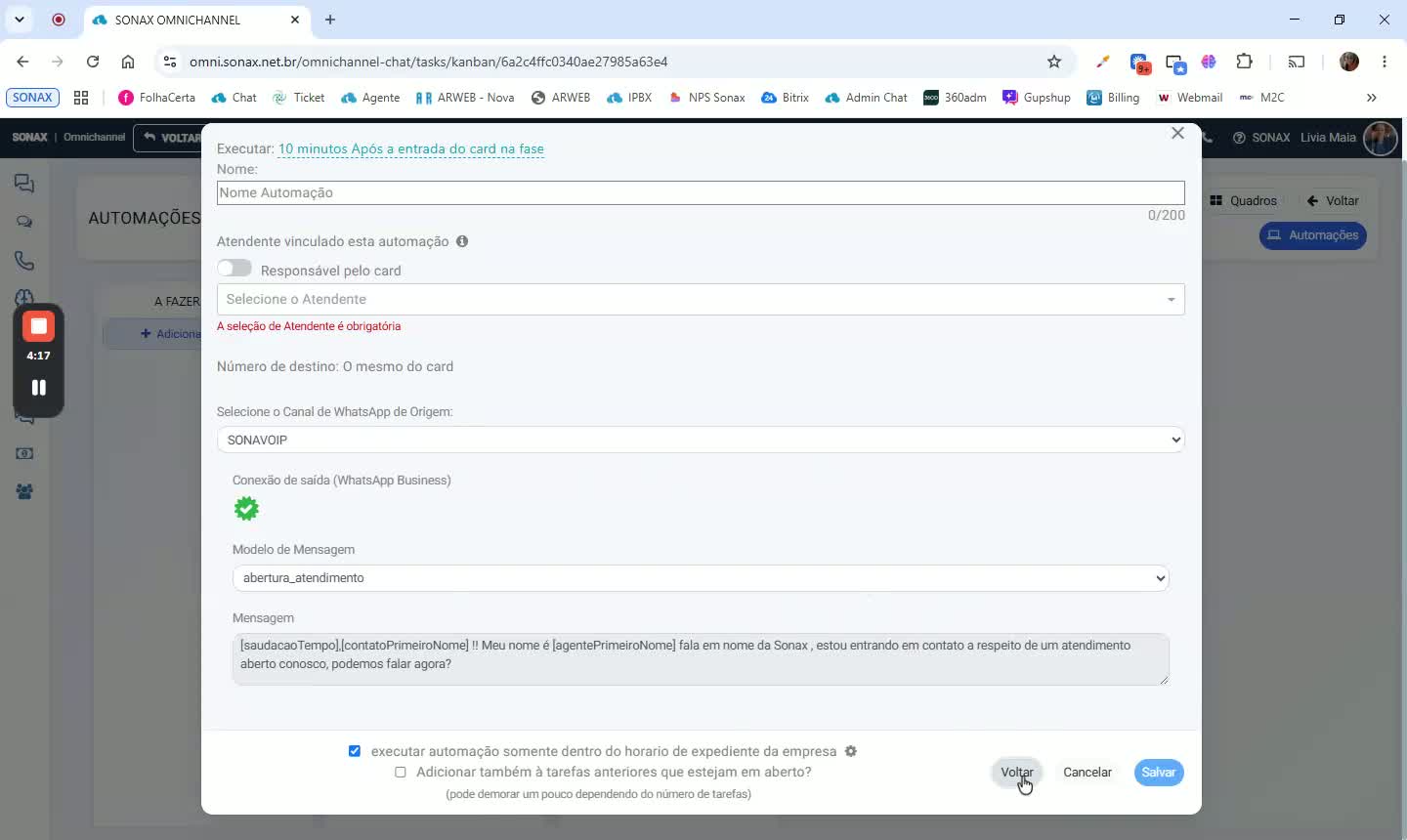
Task: Open the bookmarks apps grid icon
Action: [x=81, y=98]
